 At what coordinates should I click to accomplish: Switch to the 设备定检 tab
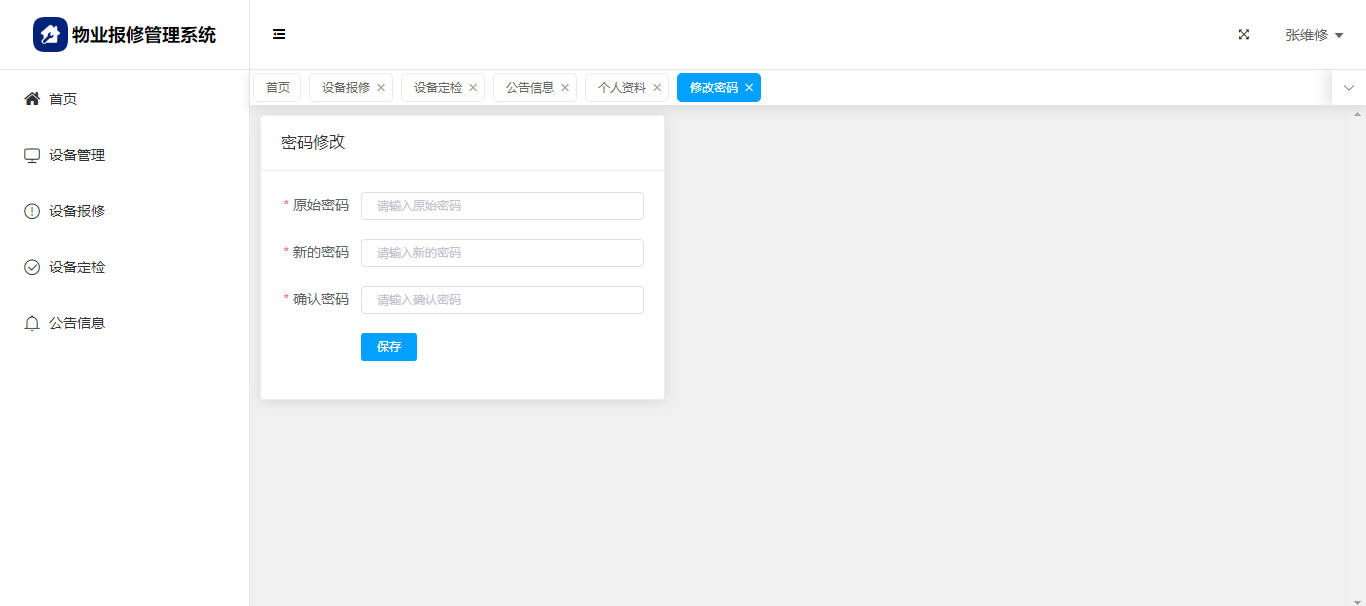(438, 88)
